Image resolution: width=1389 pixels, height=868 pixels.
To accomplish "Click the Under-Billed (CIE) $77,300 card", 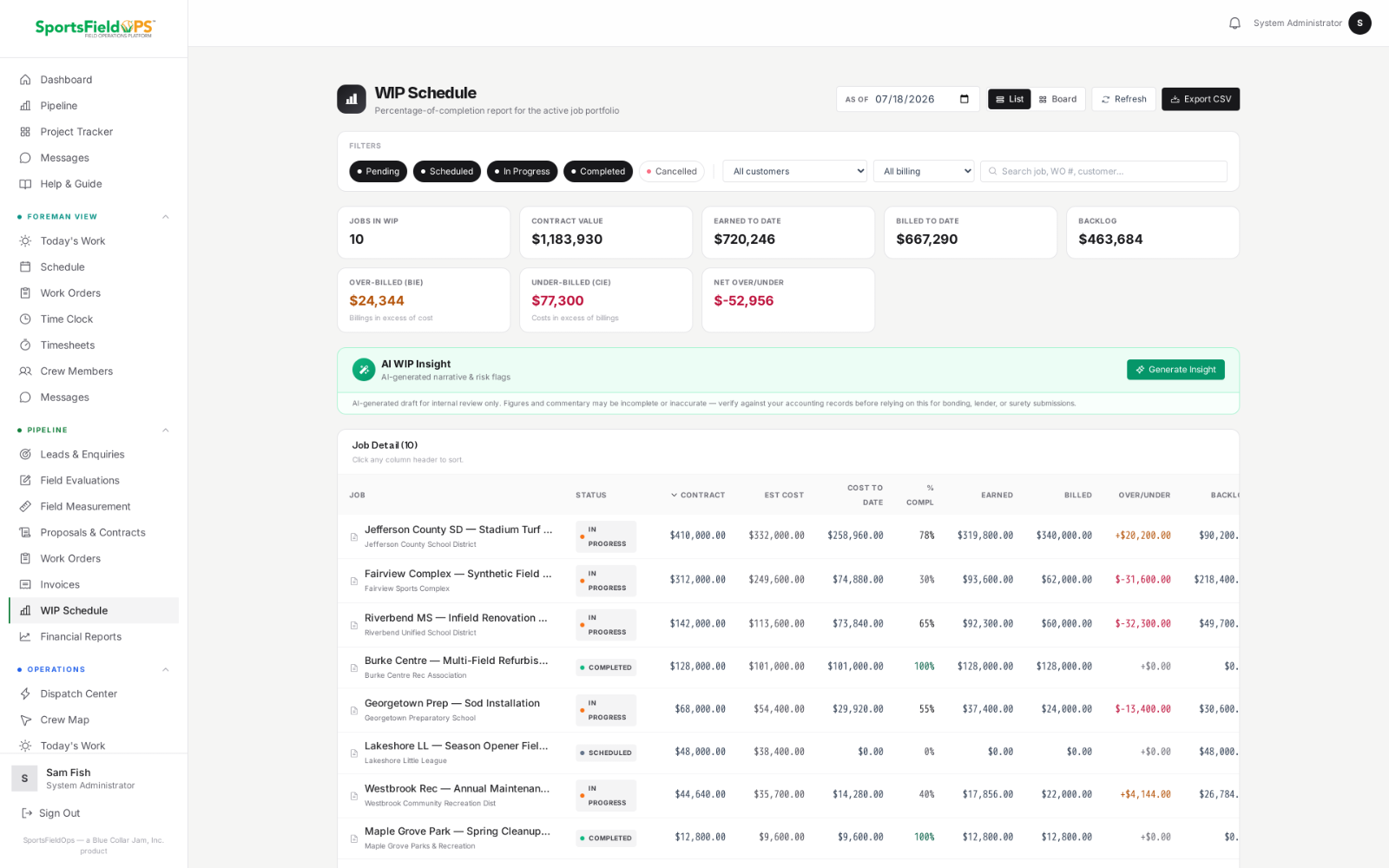I will pyautogui.click(x=606, y=300).
